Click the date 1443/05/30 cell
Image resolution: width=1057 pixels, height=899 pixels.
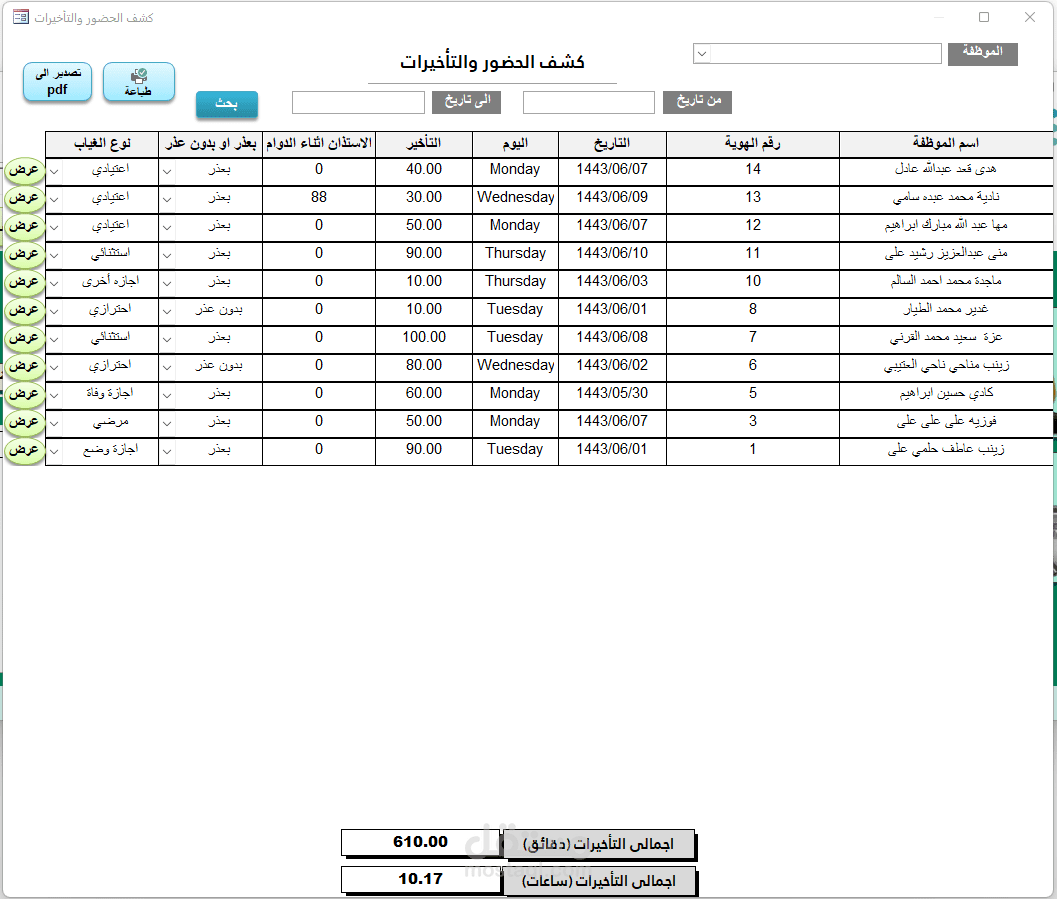click(x=612, y=394)
